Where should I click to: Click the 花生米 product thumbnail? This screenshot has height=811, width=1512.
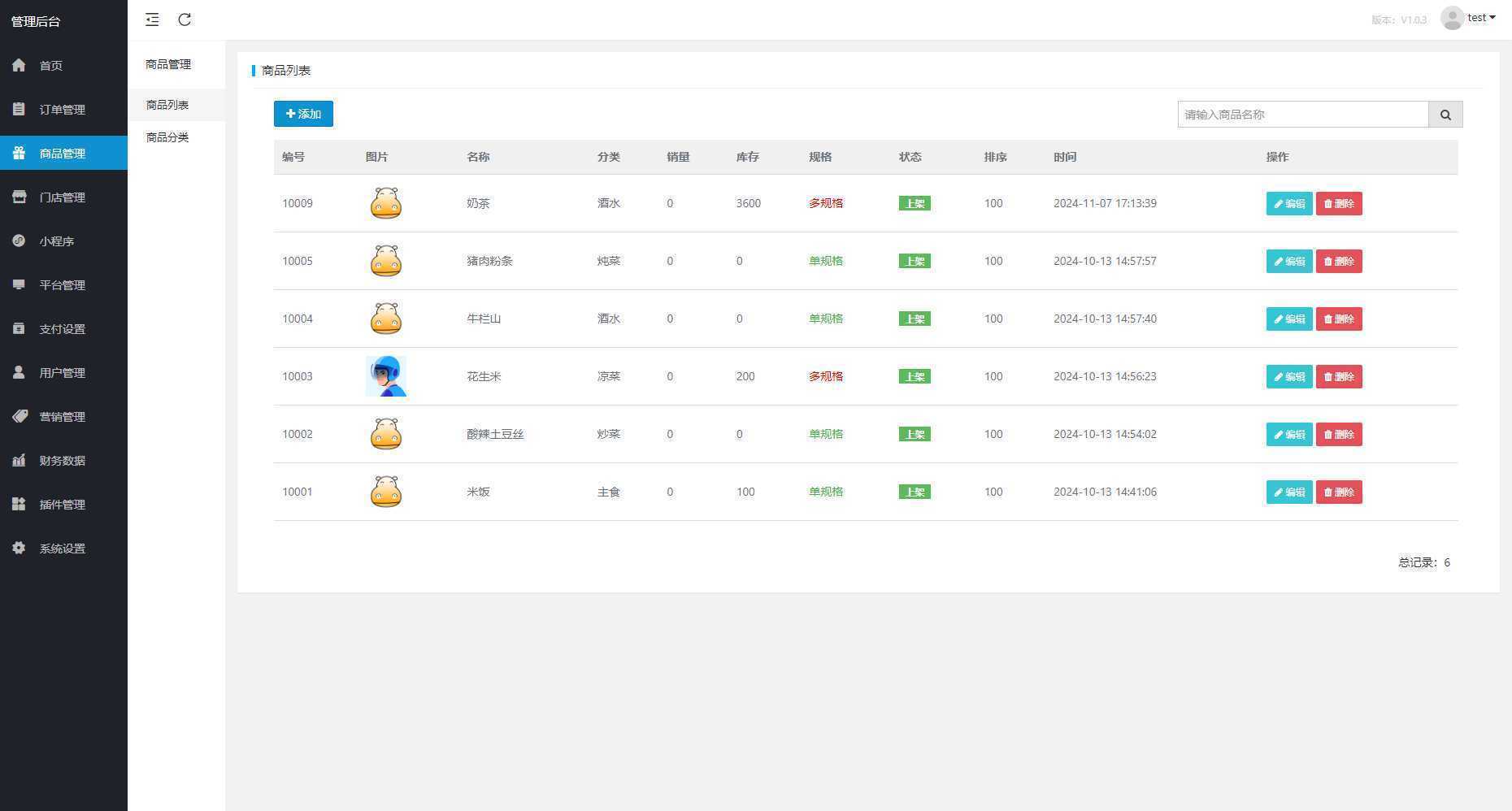coord(386,376)
